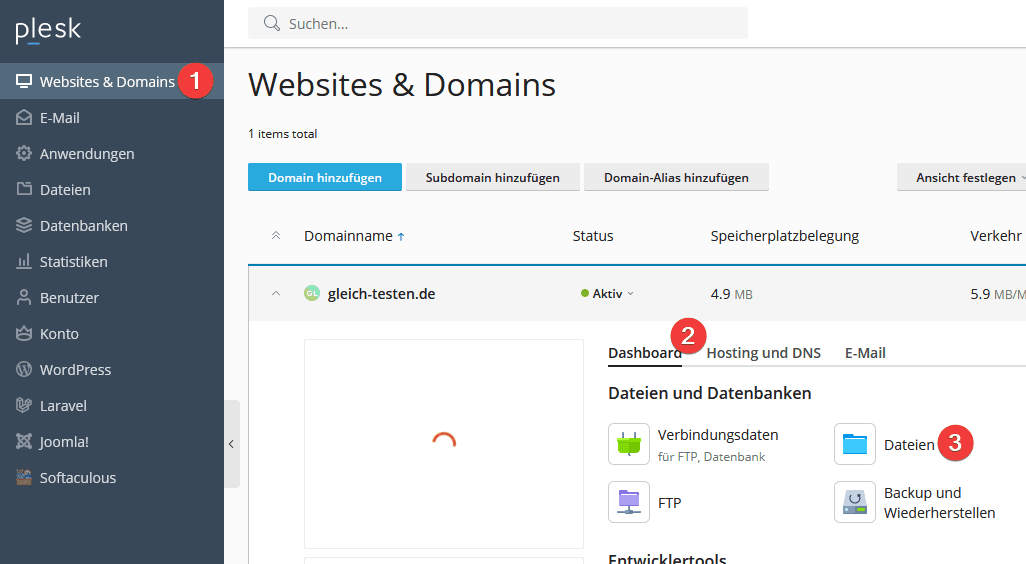This screenshot has width=1026, height=564.
Task: Click the Subdomain hinzufügen button
Action: click(492, 178)
